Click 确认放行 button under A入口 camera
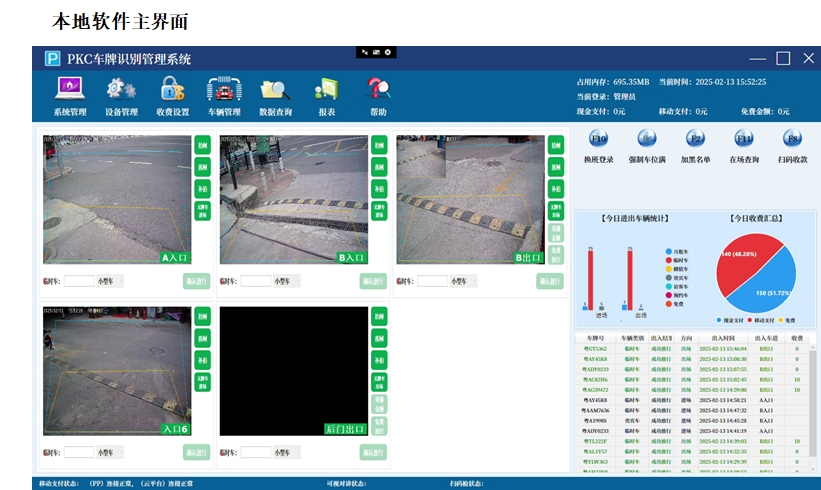This screenshot has height=490, width=821. 197,282
